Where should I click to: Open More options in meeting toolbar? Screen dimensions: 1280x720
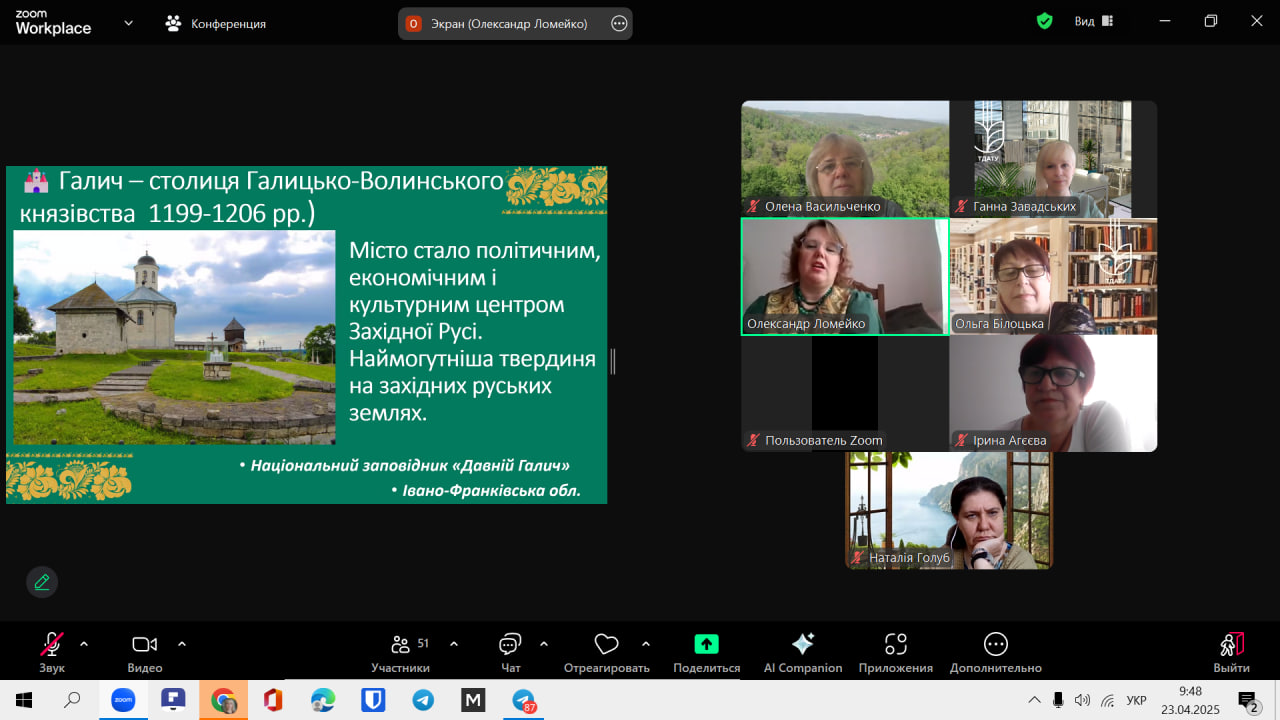pos(995,651)
